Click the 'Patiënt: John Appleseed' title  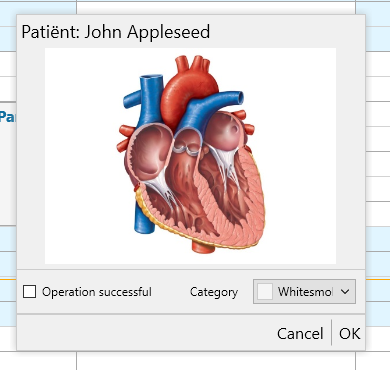(x=116, y=32)
